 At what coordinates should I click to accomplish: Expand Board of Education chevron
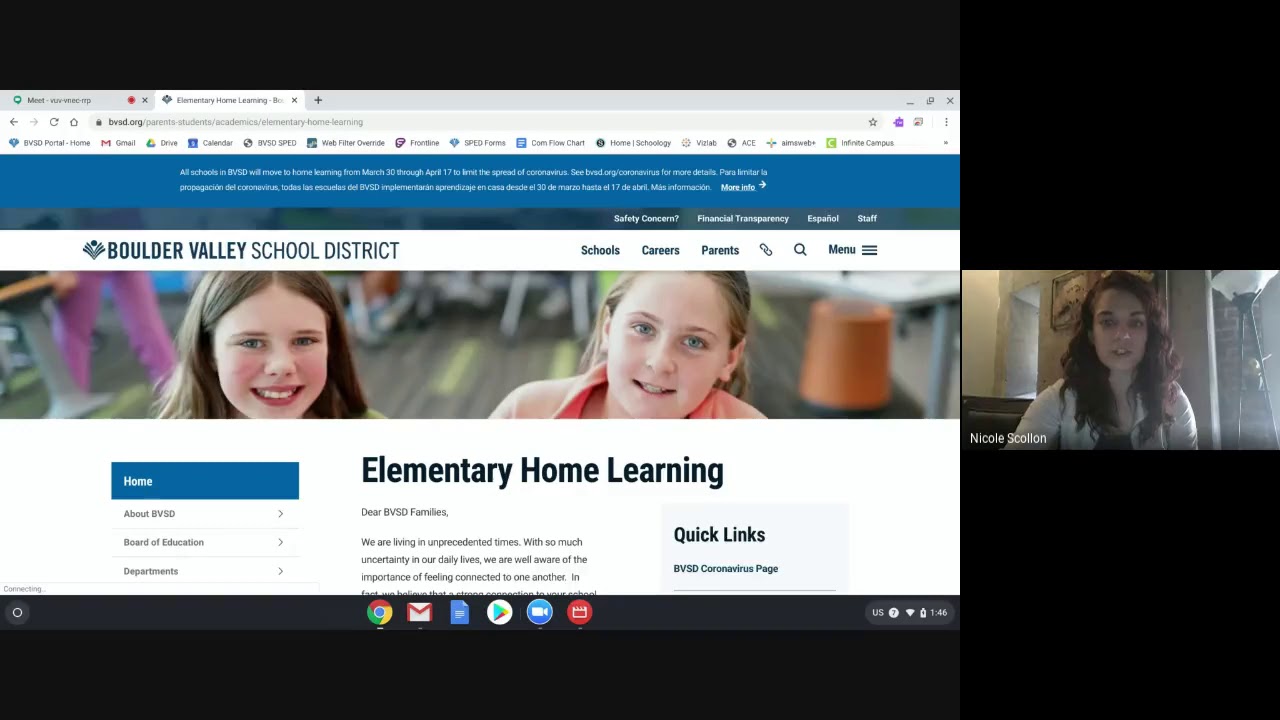(280, 542)
